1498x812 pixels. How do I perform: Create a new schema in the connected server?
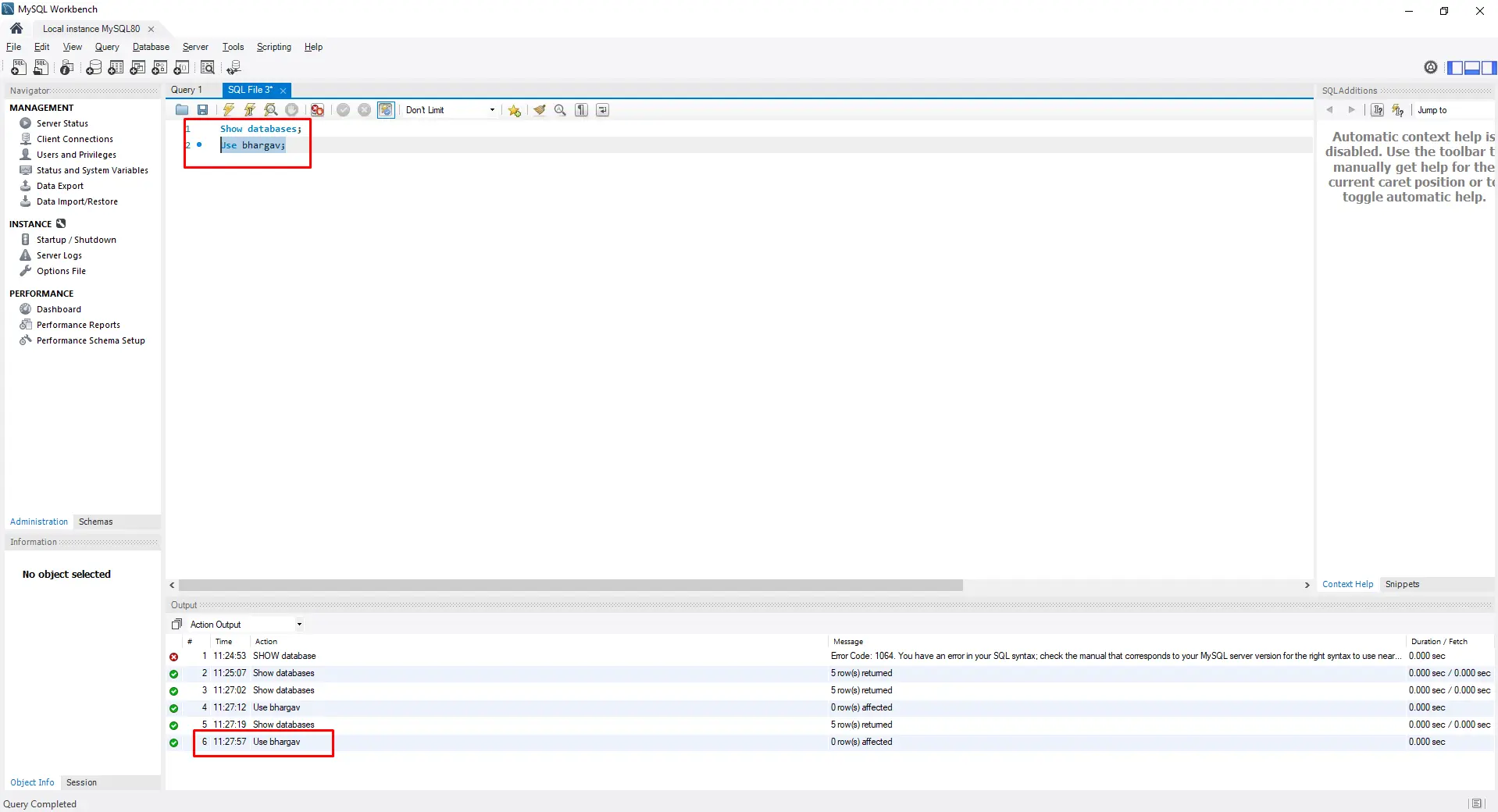(x=94, y=68)
